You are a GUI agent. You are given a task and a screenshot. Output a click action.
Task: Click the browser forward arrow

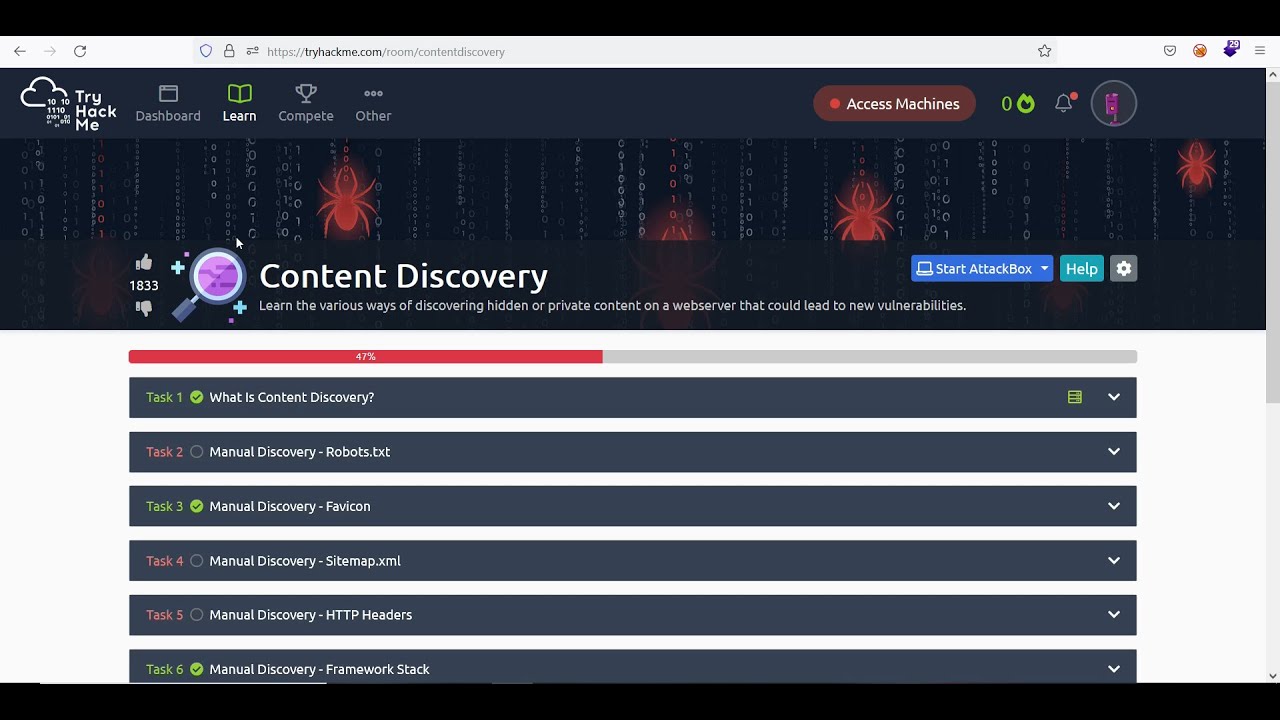click(50, 51)
